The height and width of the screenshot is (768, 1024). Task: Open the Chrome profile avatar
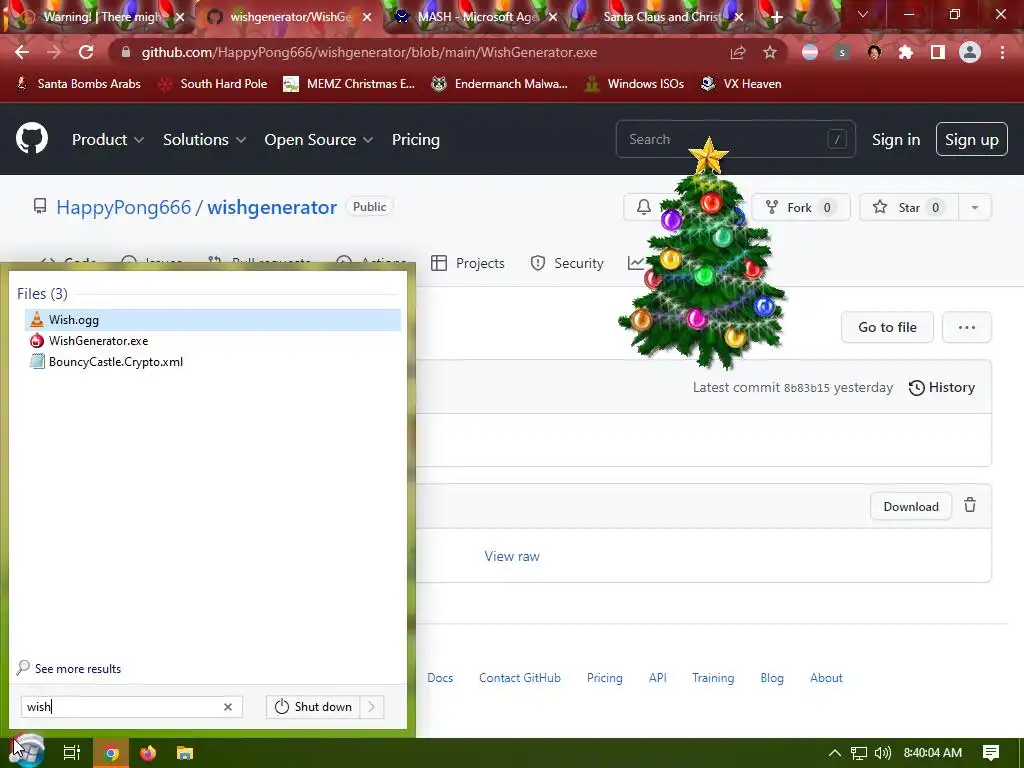coord(970,52)
